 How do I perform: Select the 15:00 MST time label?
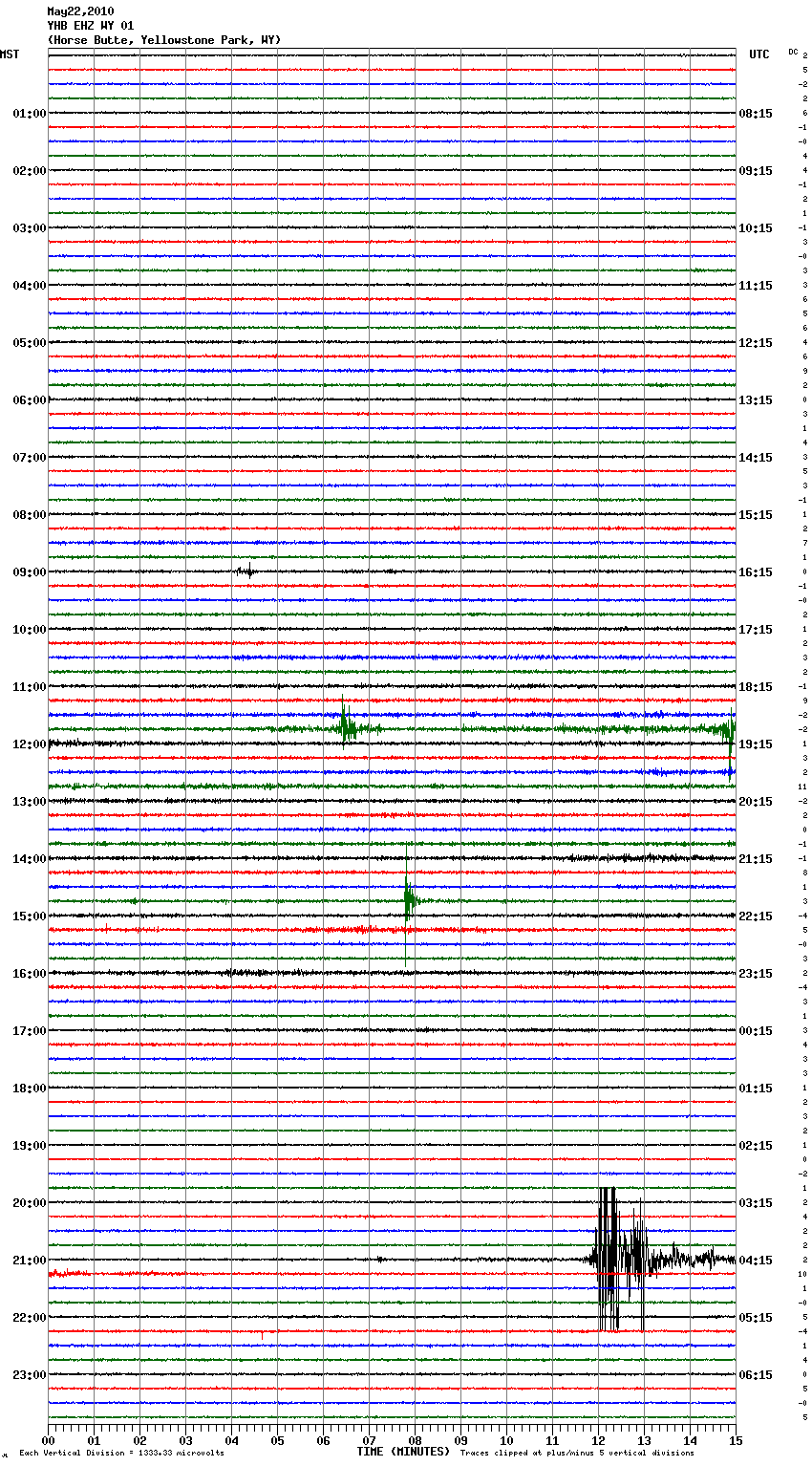tap(30, 916)
